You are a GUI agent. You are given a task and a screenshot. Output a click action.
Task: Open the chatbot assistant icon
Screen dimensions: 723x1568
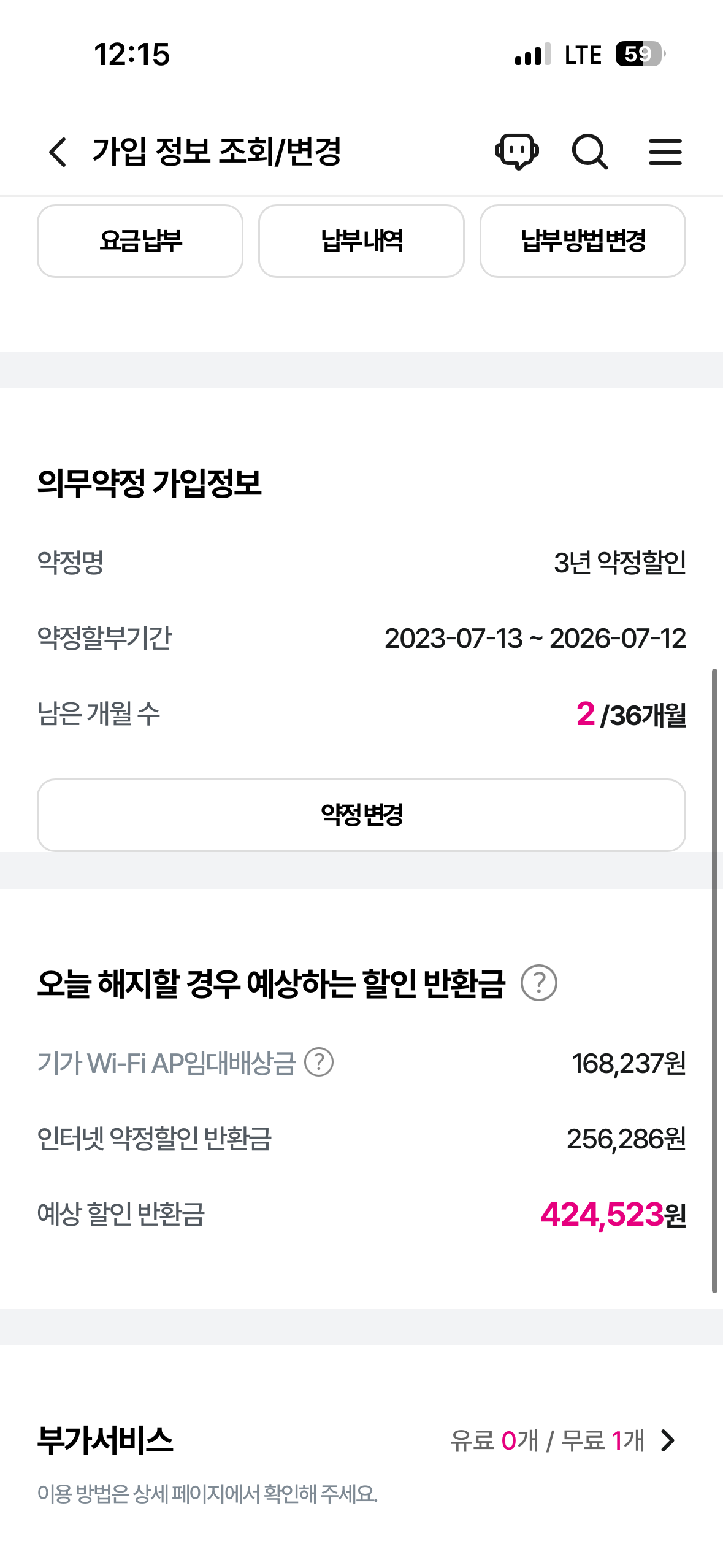tap(516, 152)
